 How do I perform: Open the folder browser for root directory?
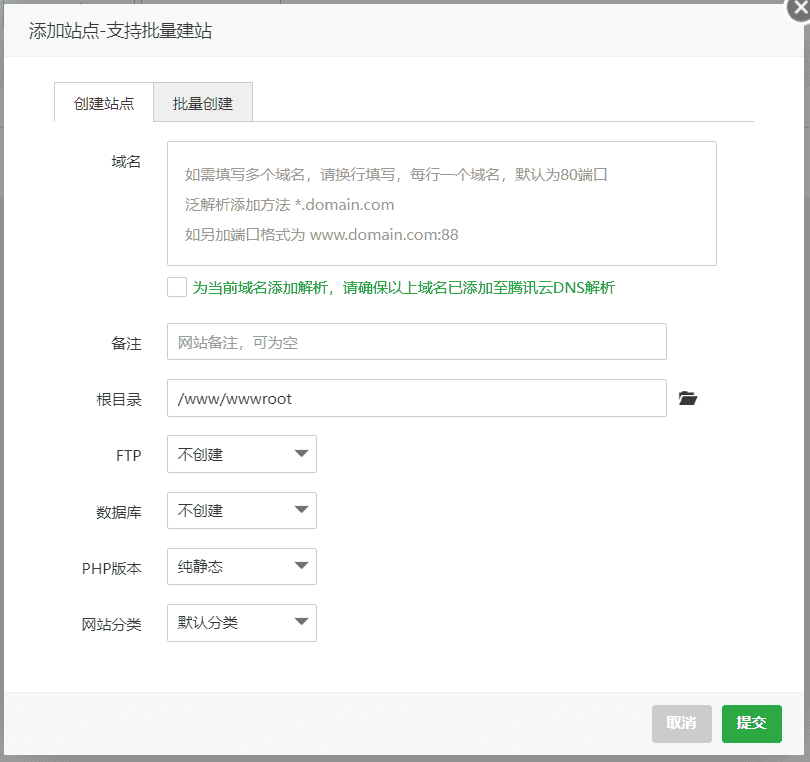pos(687,397)
